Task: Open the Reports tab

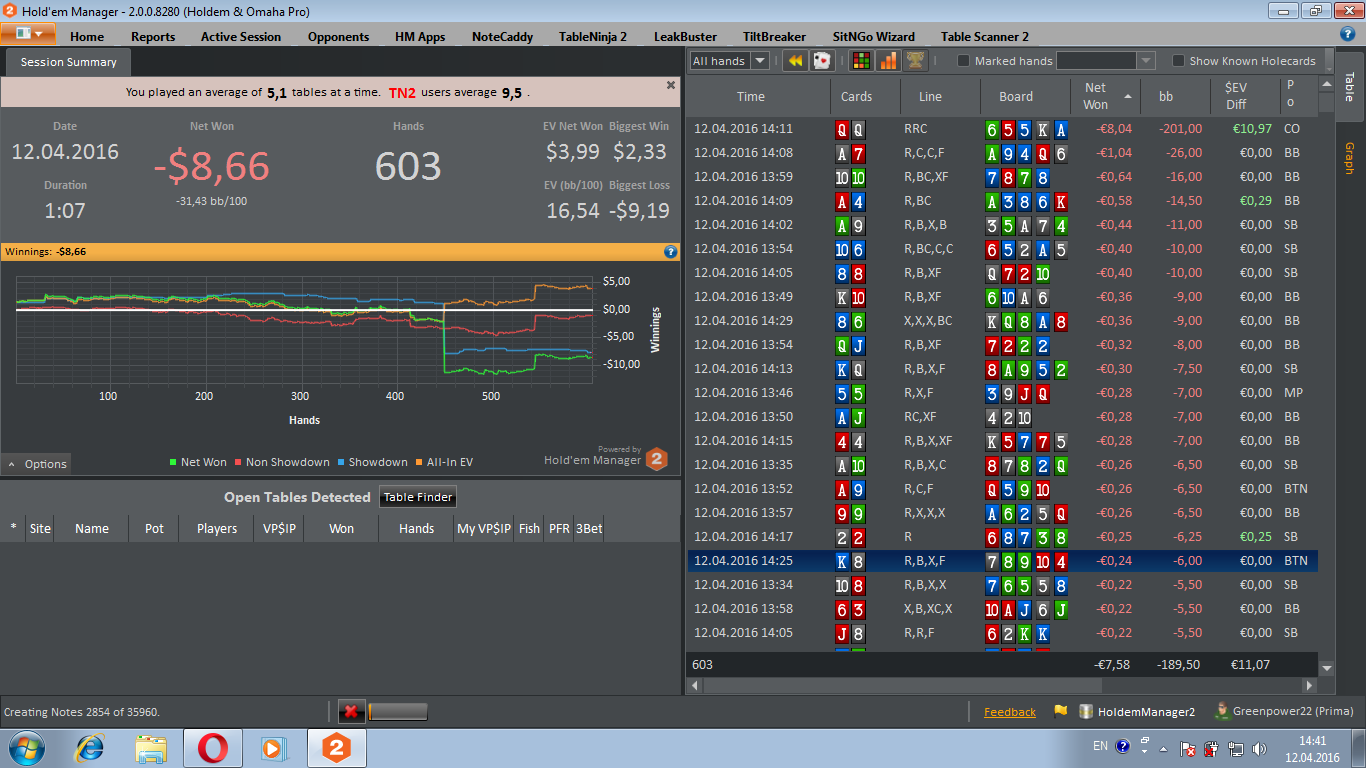Action: click(x=153, y=37)
